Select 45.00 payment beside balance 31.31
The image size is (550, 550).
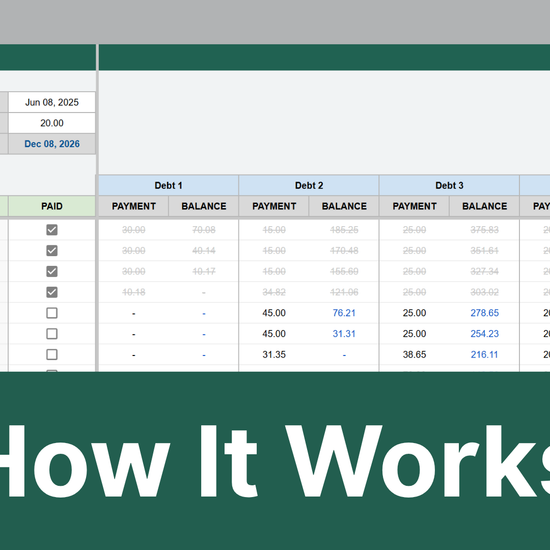pos(274,334)
